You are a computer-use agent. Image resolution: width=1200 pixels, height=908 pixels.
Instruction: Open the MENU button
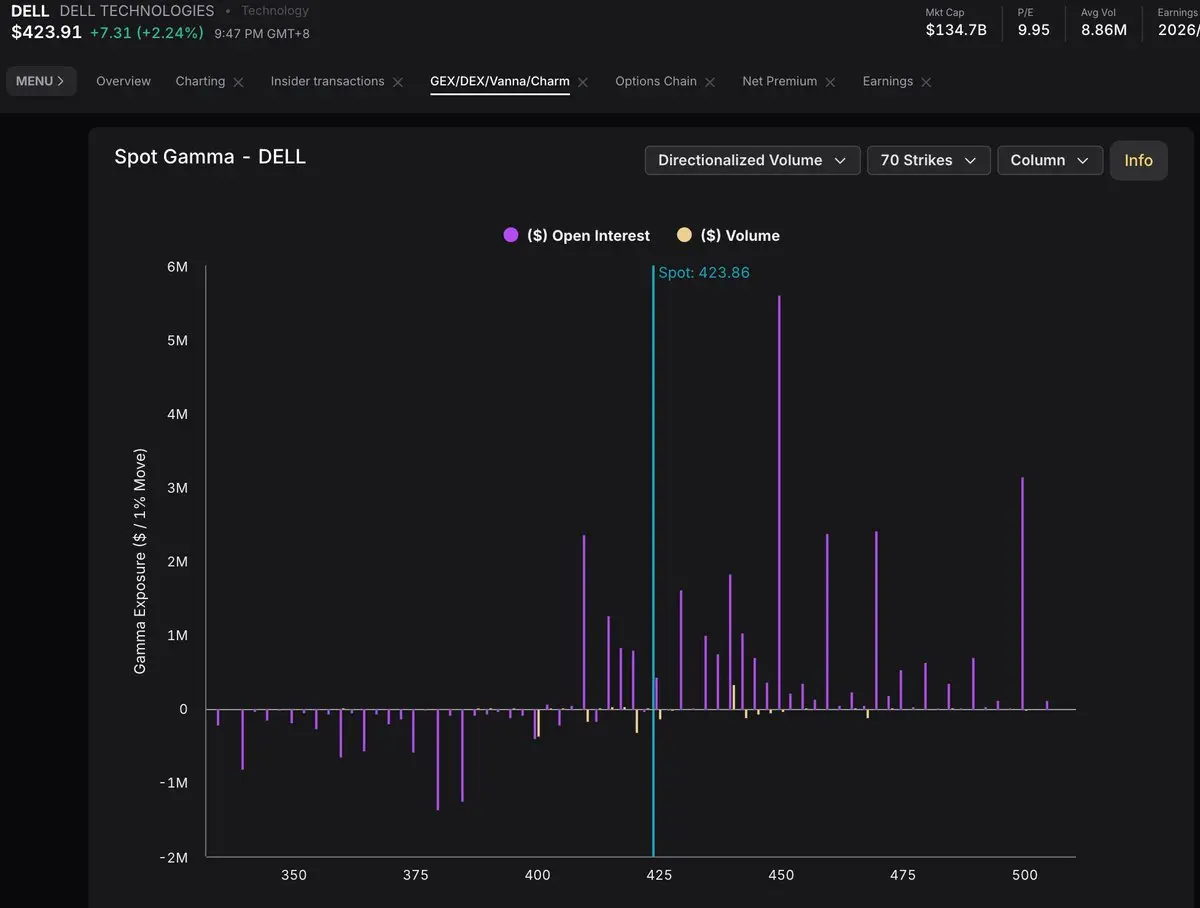[x=41, y=81]
